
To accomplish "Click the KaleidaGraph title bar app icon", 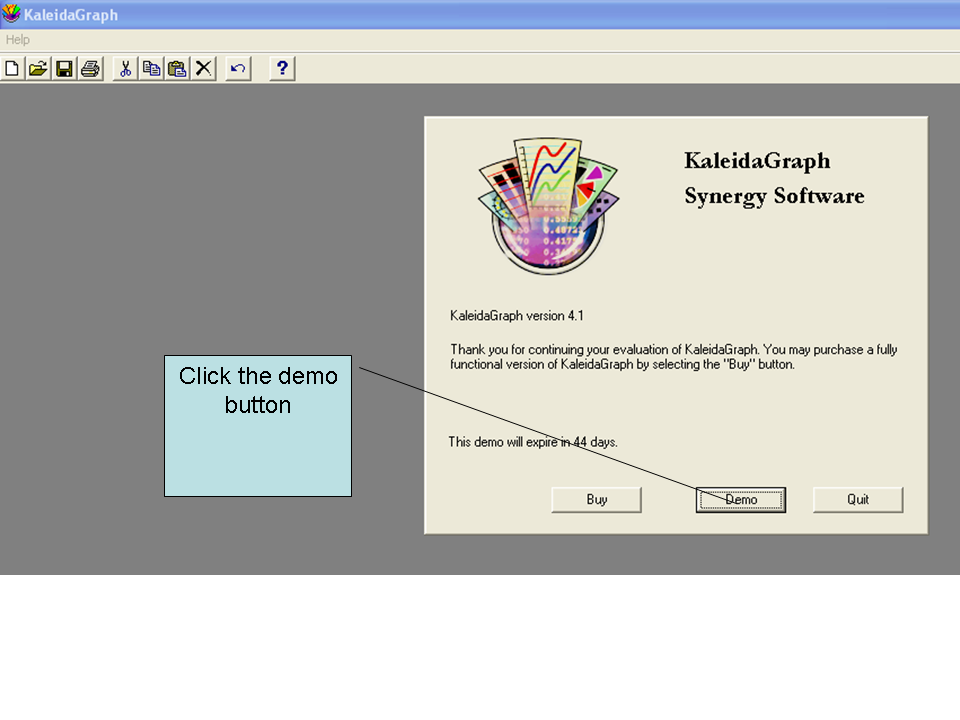I will click(11, 13).
